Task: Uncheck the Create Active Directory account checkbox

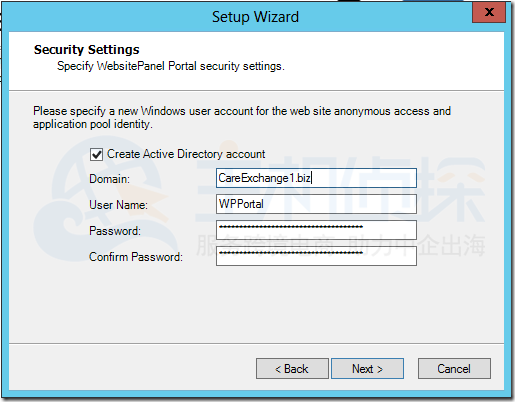Action: point(96,155)
